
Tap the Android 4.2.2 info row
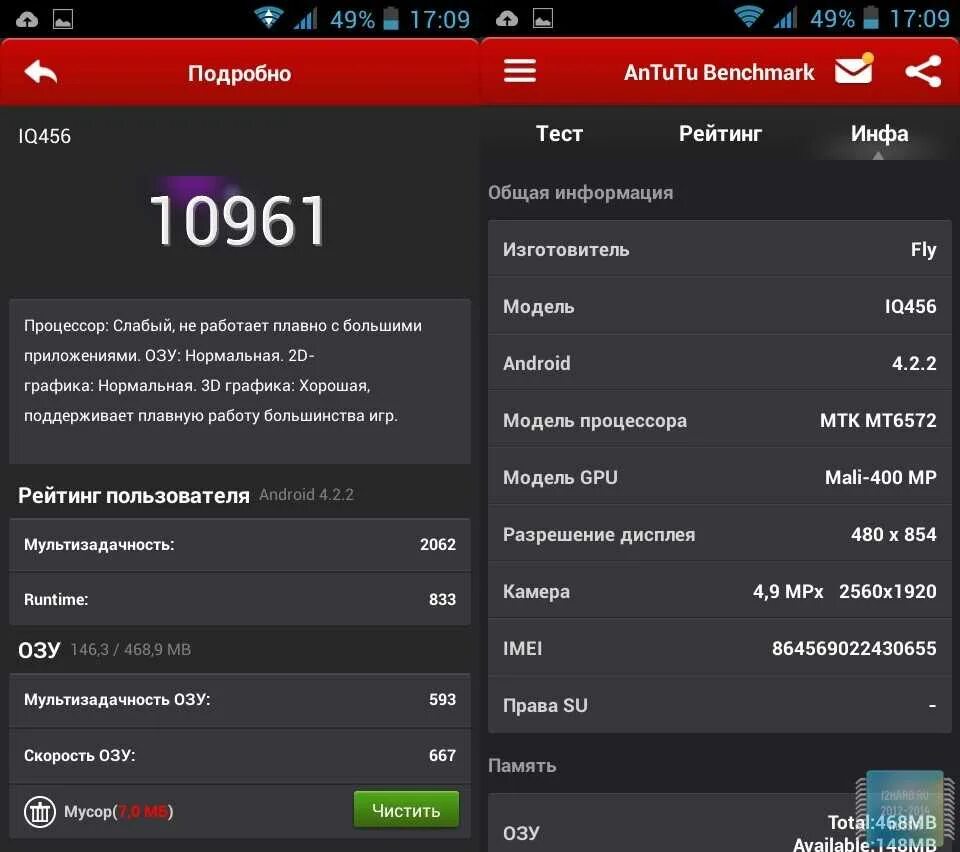point(719,362)
